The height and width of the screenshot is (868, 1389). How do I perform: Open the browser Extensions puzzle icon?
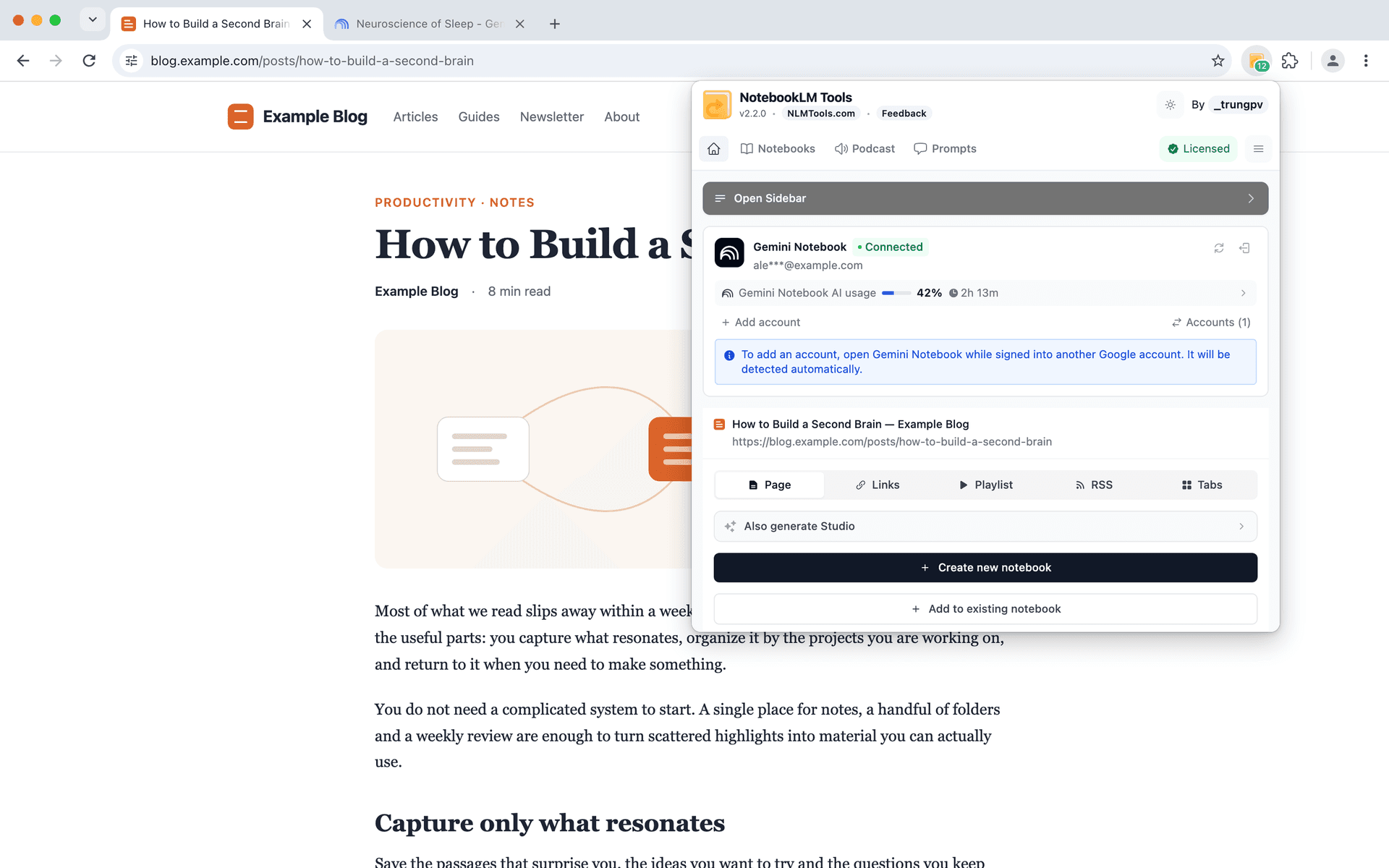point(1289,61)
